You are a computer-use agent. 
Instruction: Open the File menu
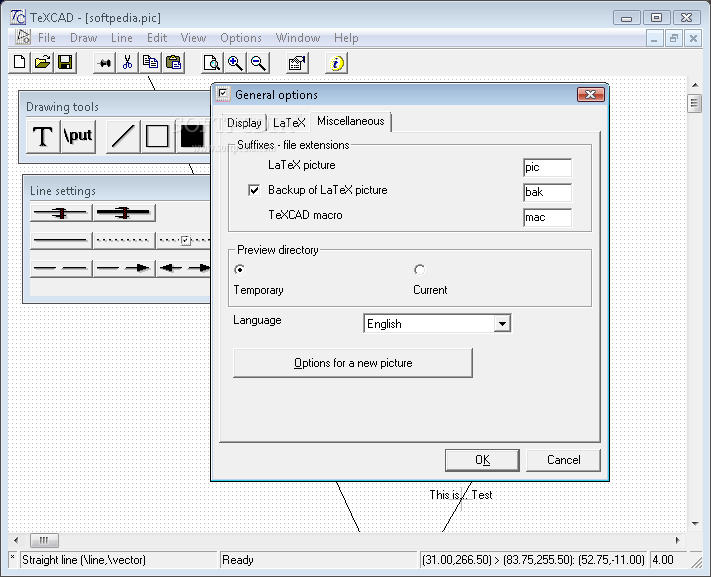[47, 38]
